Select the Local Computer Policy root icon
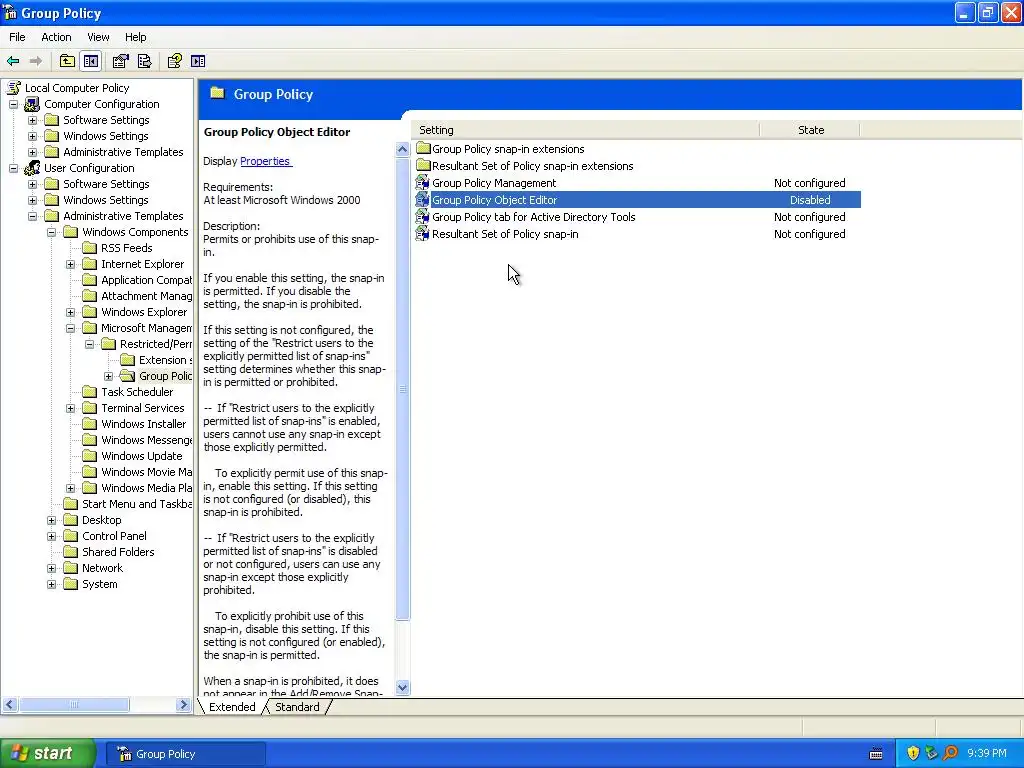 tap(13, 88)
